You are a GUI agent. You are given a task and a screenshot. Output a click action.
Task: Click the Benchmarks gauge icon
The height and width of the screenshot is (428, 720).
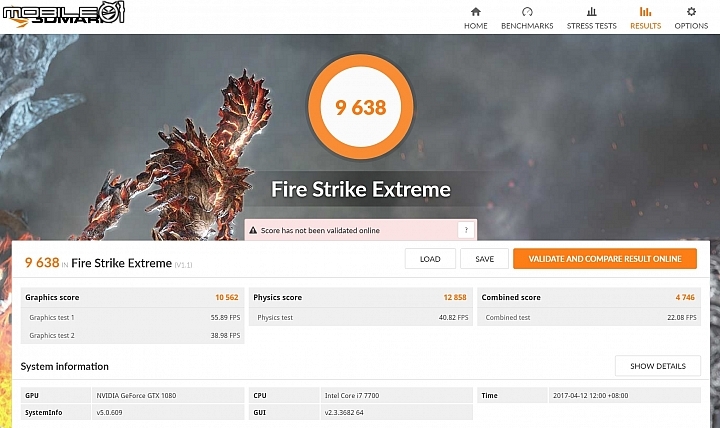click(527, 11)
